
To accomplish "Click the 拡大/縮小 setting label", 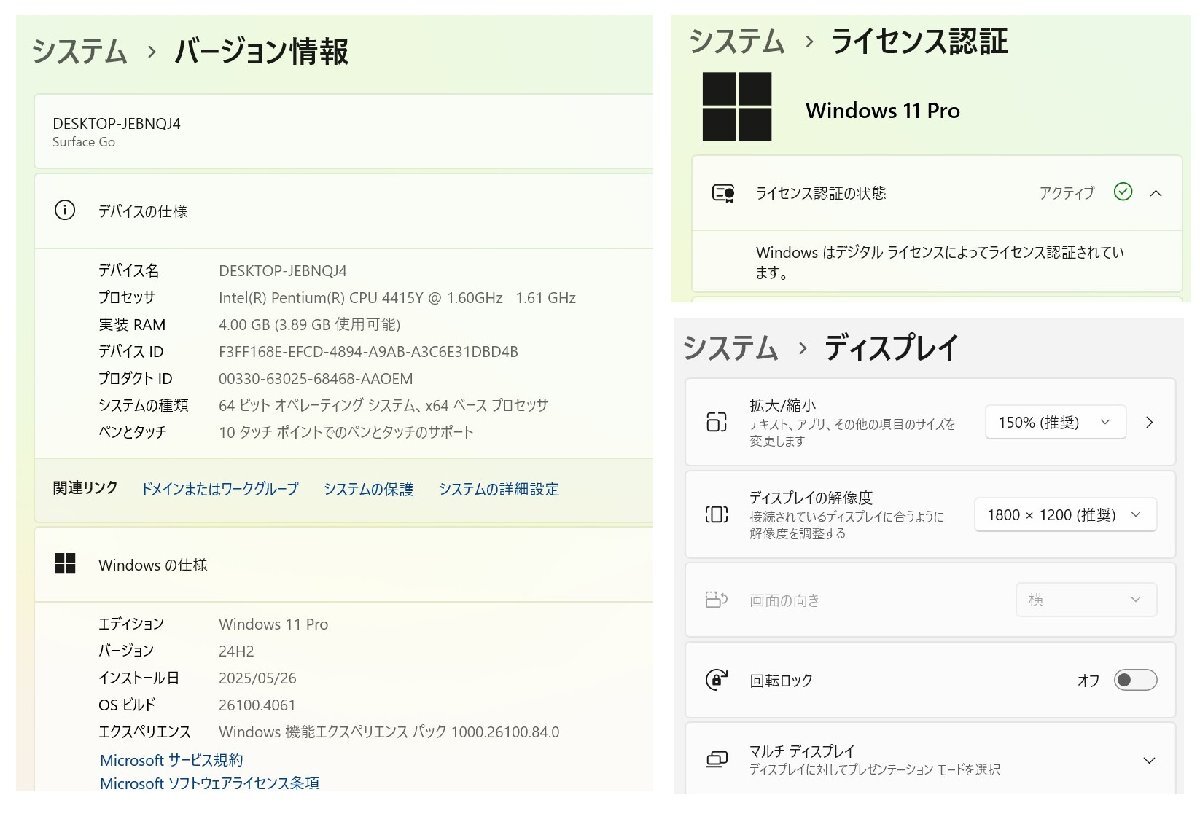I will pos(782,405).
